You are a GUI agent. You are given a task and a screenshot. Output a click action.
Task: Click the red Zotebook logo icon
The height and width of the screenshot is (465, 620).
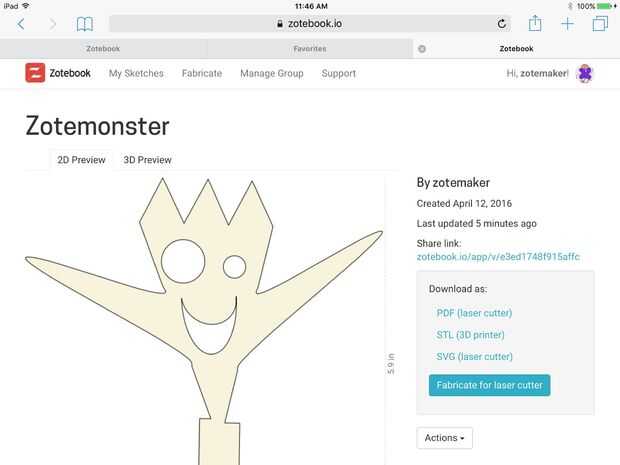click(35, 73)
